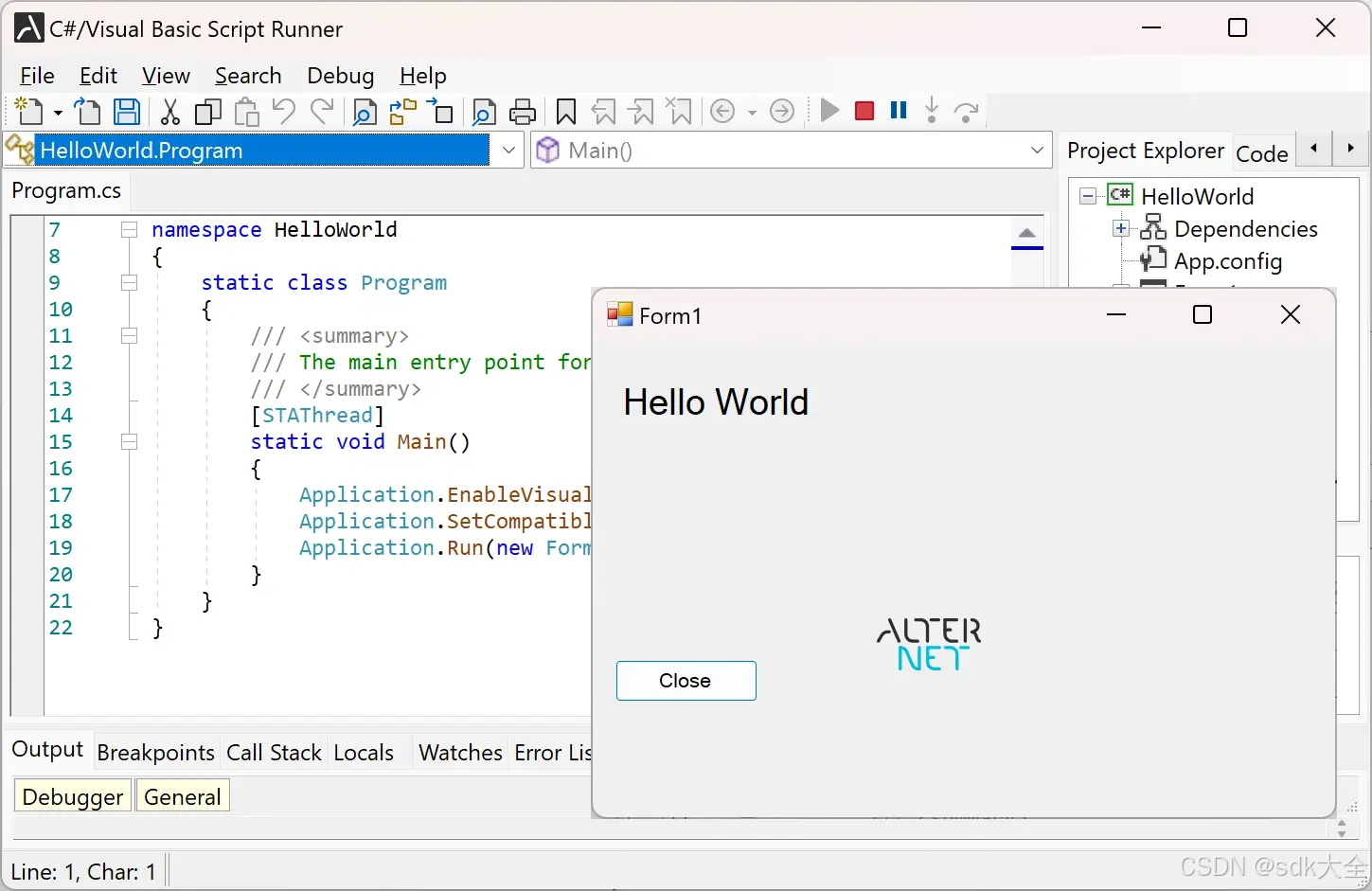Step into code using the down-arrow icon
Viewport: 1372px width, 891px height.
coord(932,111)
